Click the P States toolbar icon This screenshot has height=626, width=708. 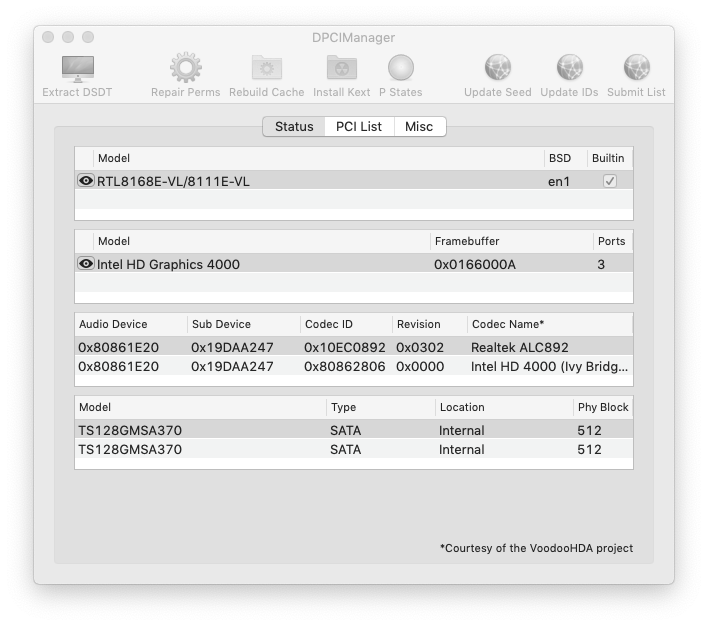tap(401, 68)
